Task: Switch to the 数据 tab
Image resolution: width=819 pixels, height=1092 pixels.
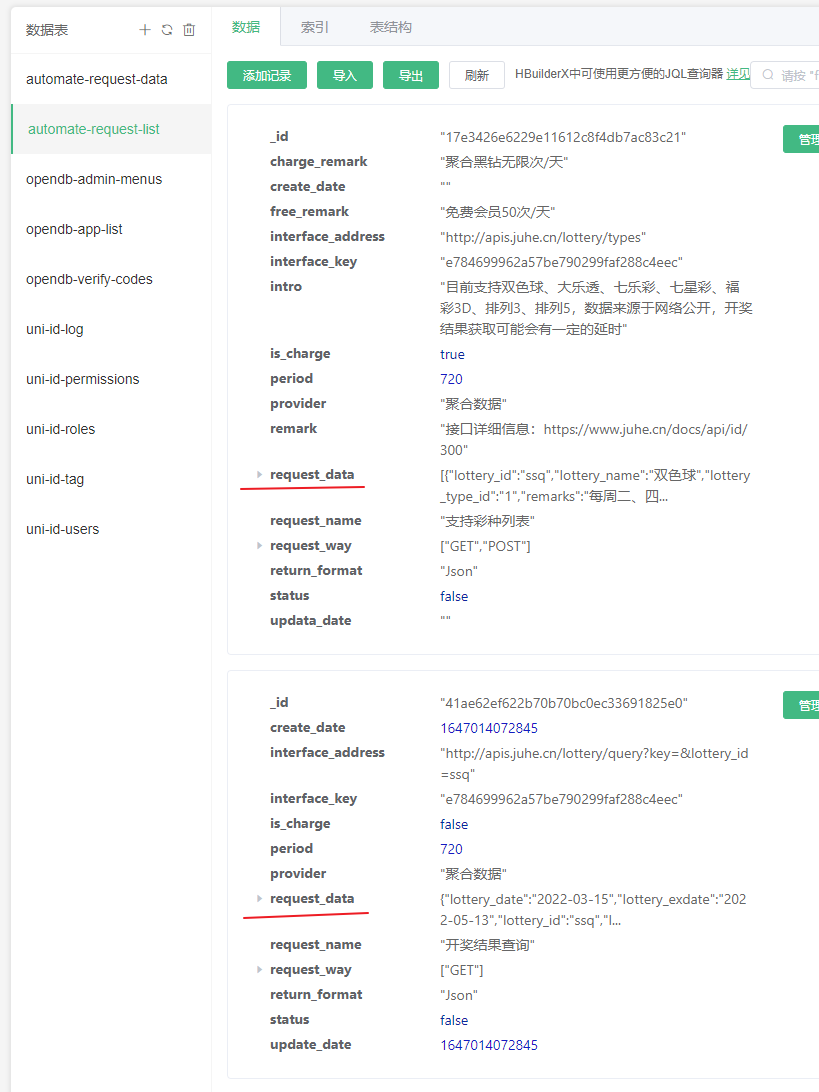Action: click(x=246, y=27)
